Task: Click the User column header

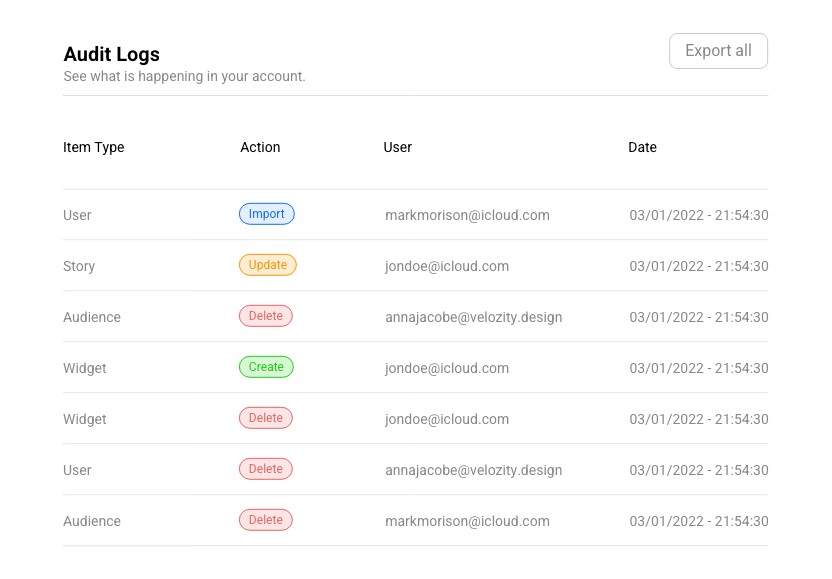Action: pyautogui.click(x=398, y=147)
